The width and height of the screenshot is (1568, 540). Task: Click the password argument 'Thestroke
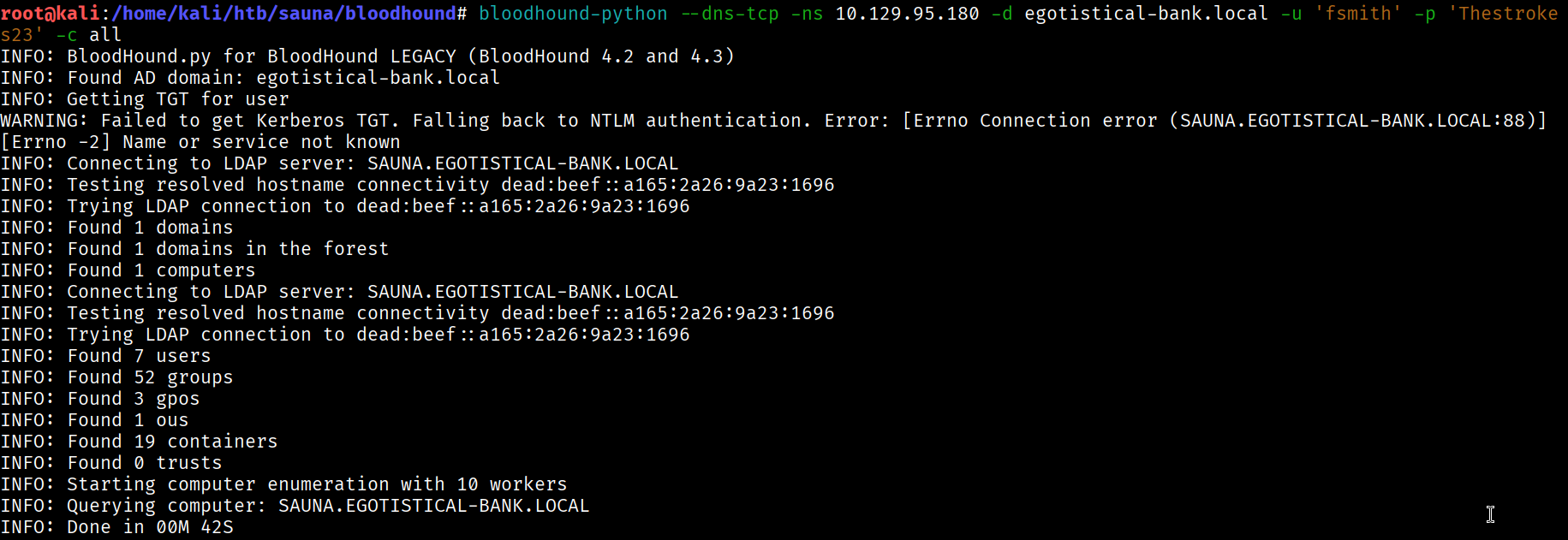coord(1503,14)
